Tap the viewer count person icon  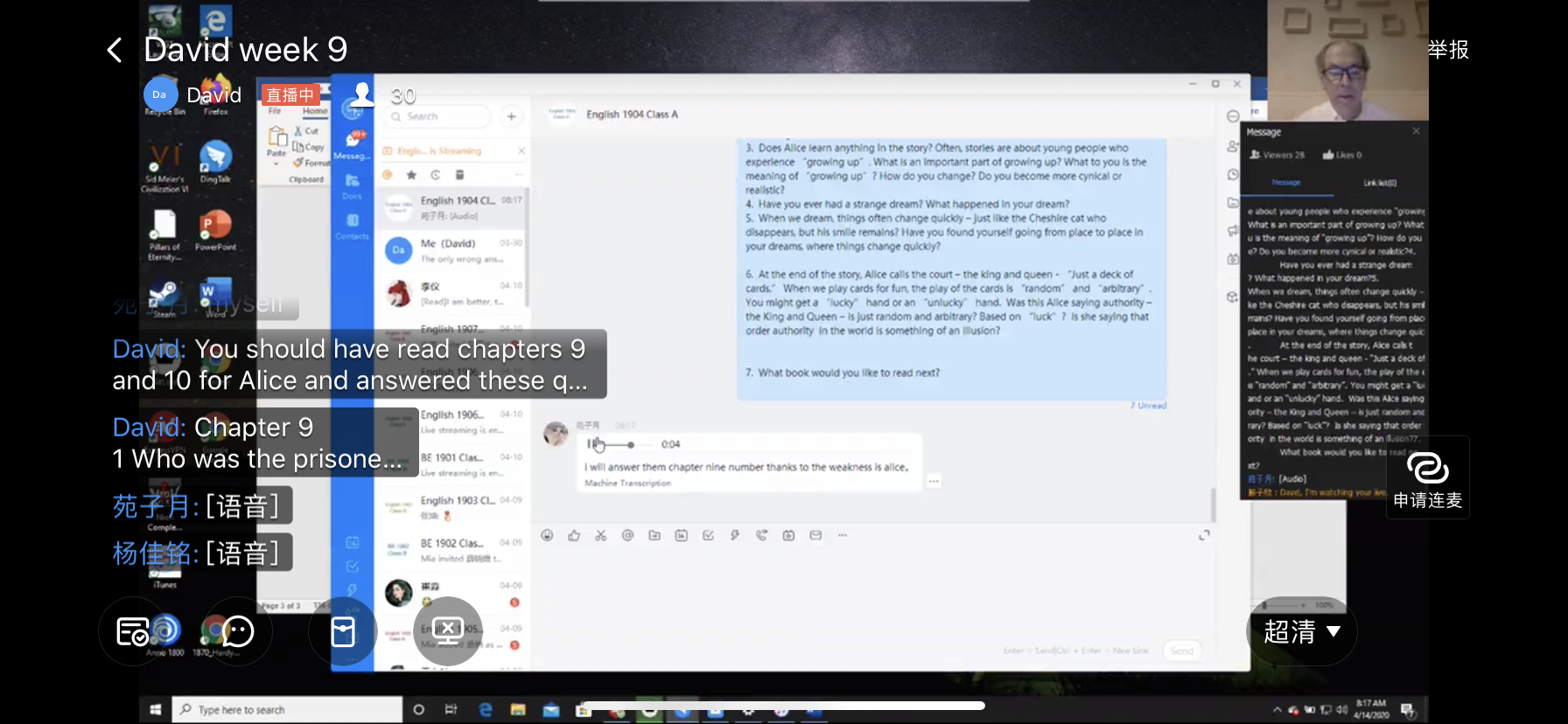(362, 94)
